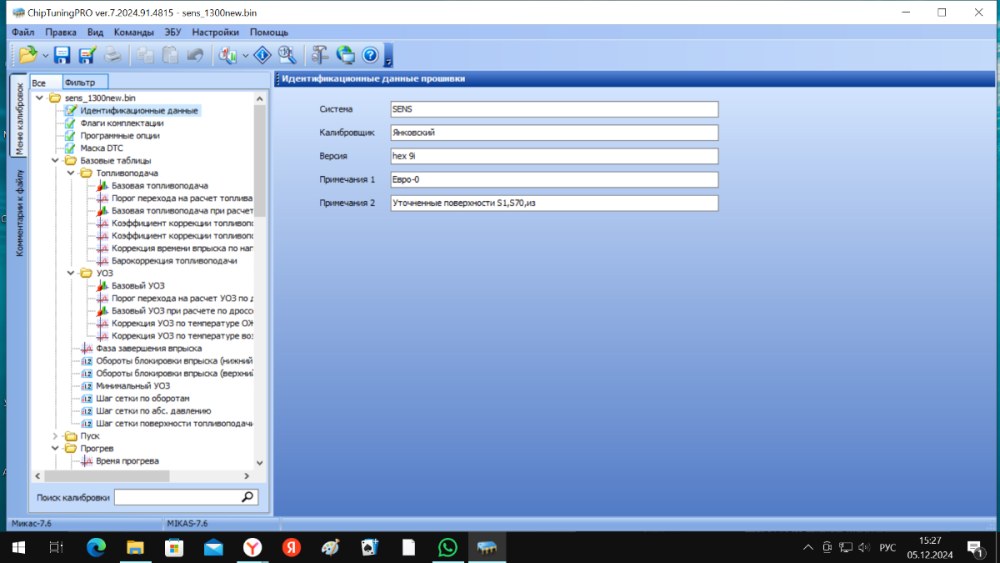This screenshot has height=563, width=1000.
Task: Open red Yandex icon in taskbar
Action: [291, 547]
